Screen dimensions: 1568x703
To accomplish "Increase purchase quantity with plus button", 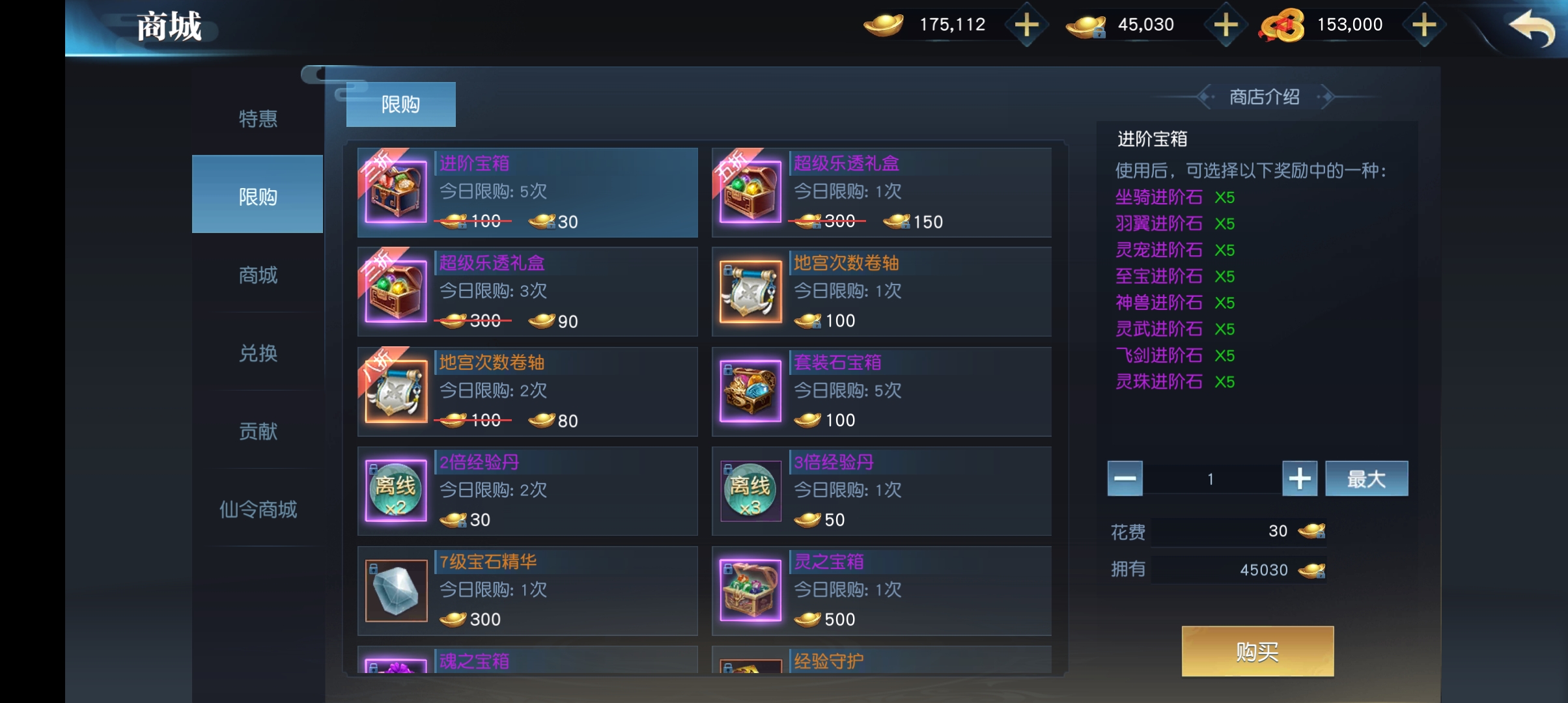I will tap(1300, 478).
